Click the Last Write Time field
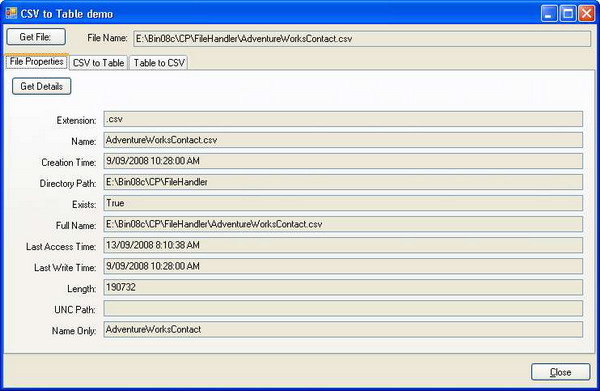This screenshot has width=600, height=391. click(343, 266)
